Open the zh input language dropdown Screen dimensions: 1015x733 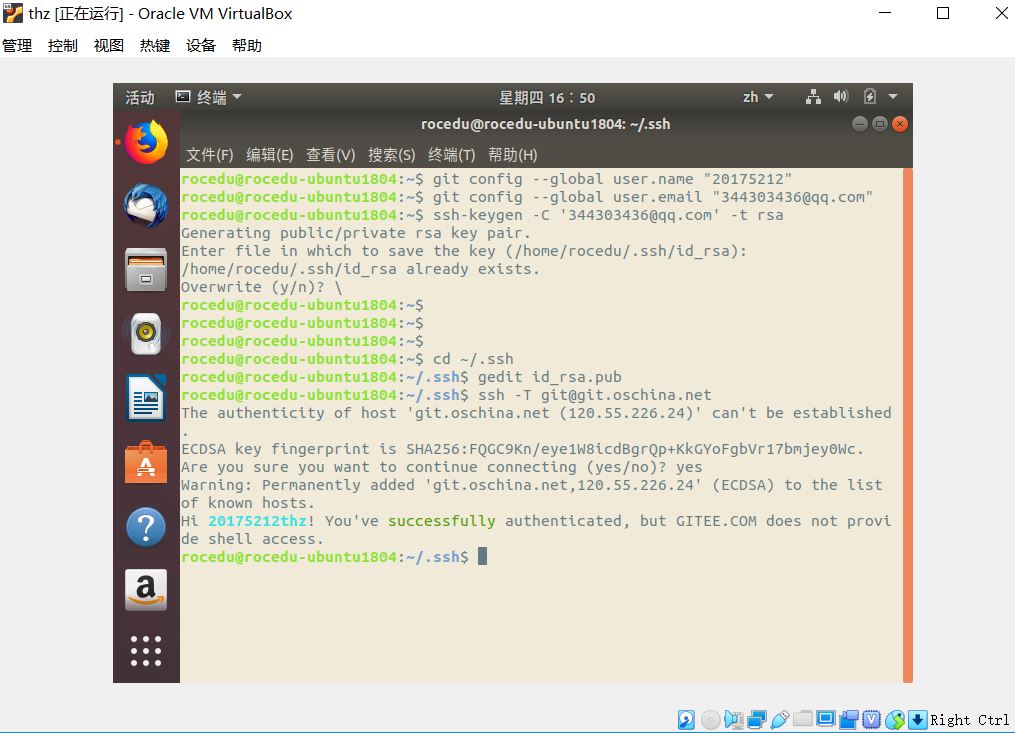[x=758, y=97]
